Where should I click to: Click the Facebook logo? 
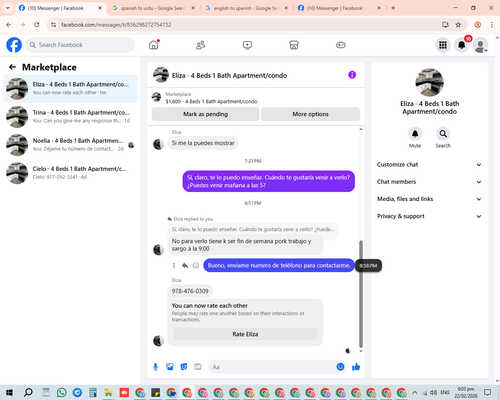pos(14,45)
